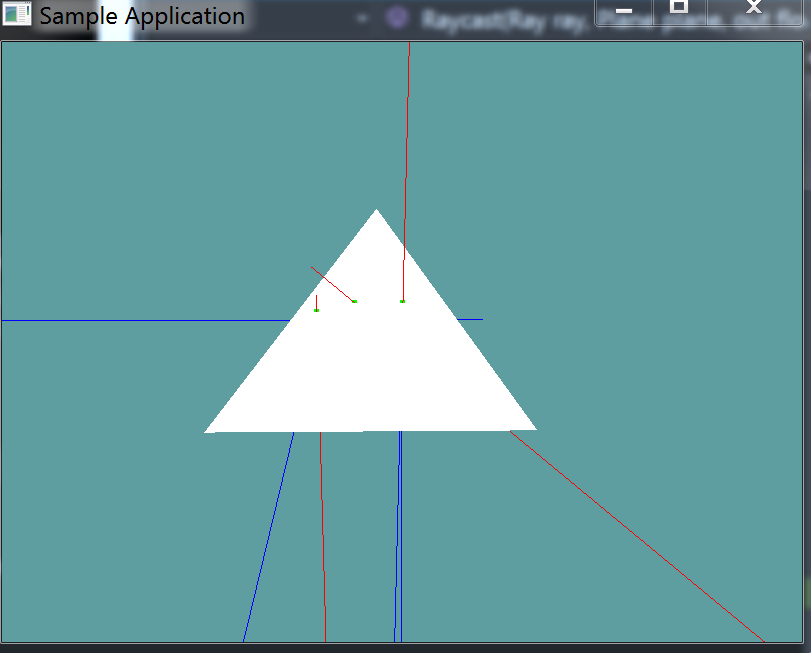
Task: Click the horizontal blue line left of the triangle
Action: tap(140, 320)
